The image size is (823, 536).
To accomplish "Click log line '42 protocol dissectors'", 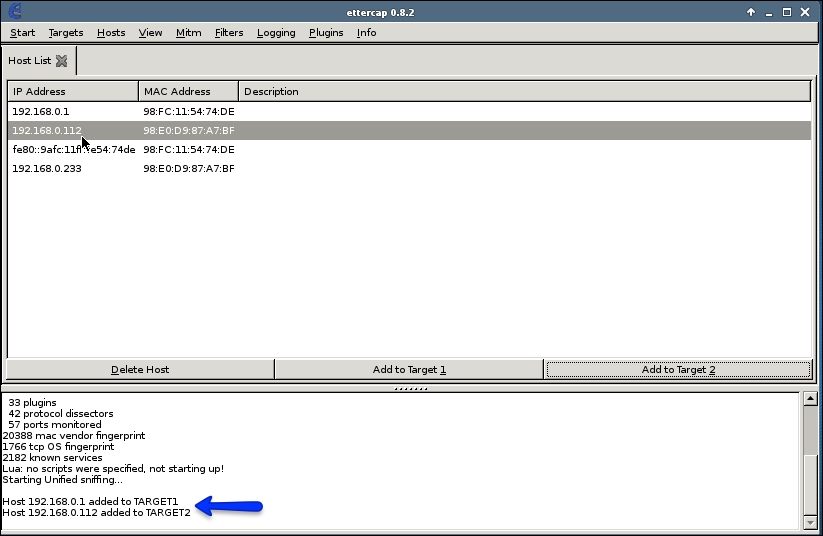I will [x=60, y=414].
